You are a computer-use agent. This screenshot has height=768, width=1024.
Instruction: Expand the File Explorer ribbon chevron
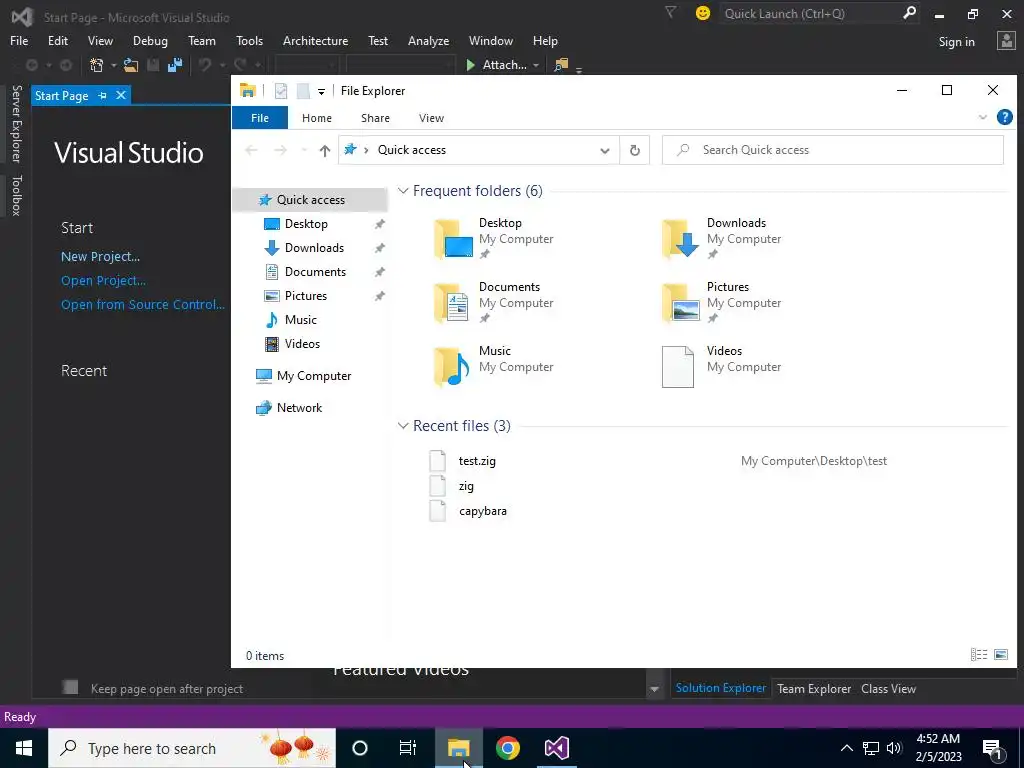[982, 118]
